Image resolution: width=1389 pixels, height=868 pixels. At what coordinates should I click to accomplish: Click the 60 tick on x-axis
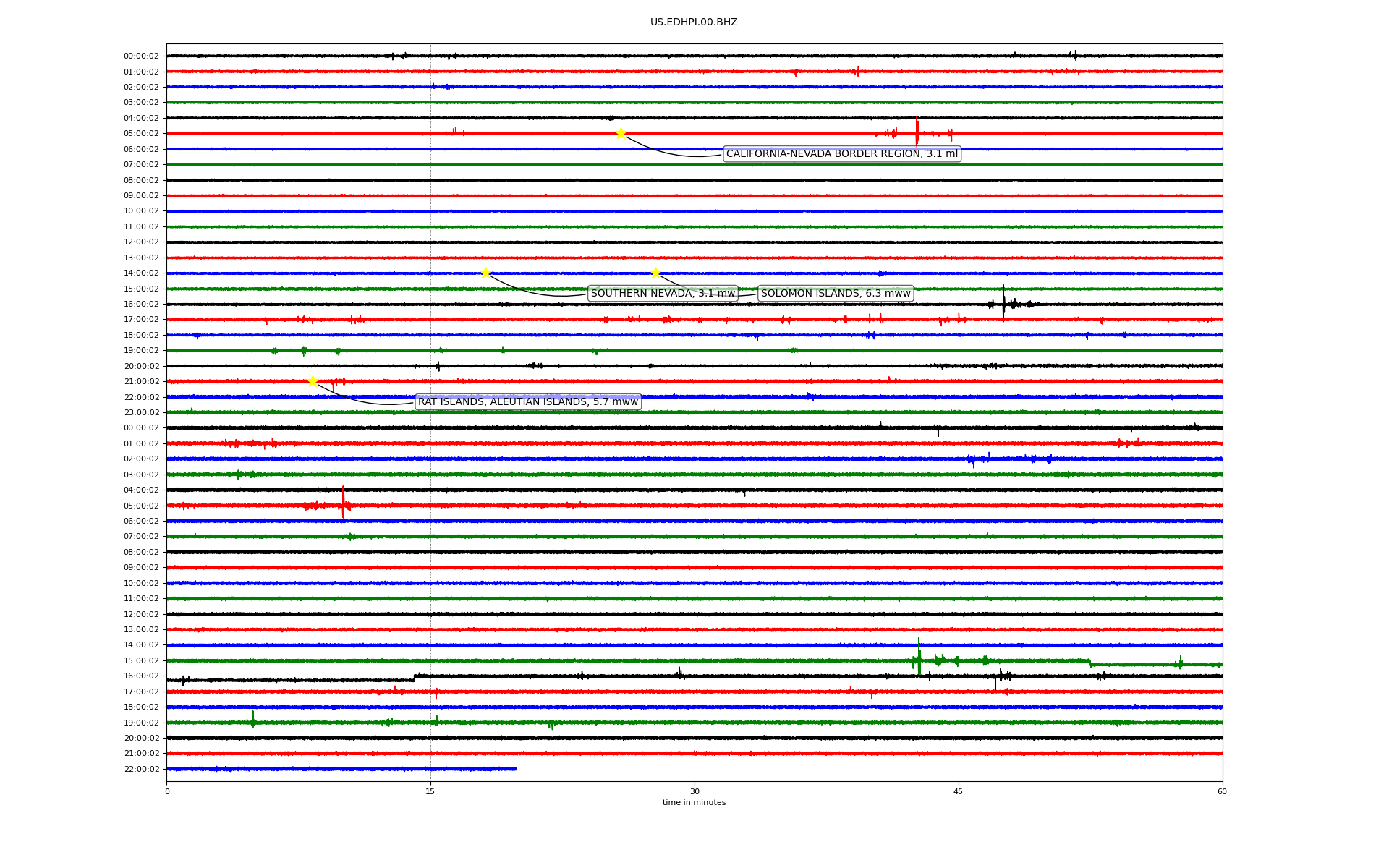[1222, 791]
